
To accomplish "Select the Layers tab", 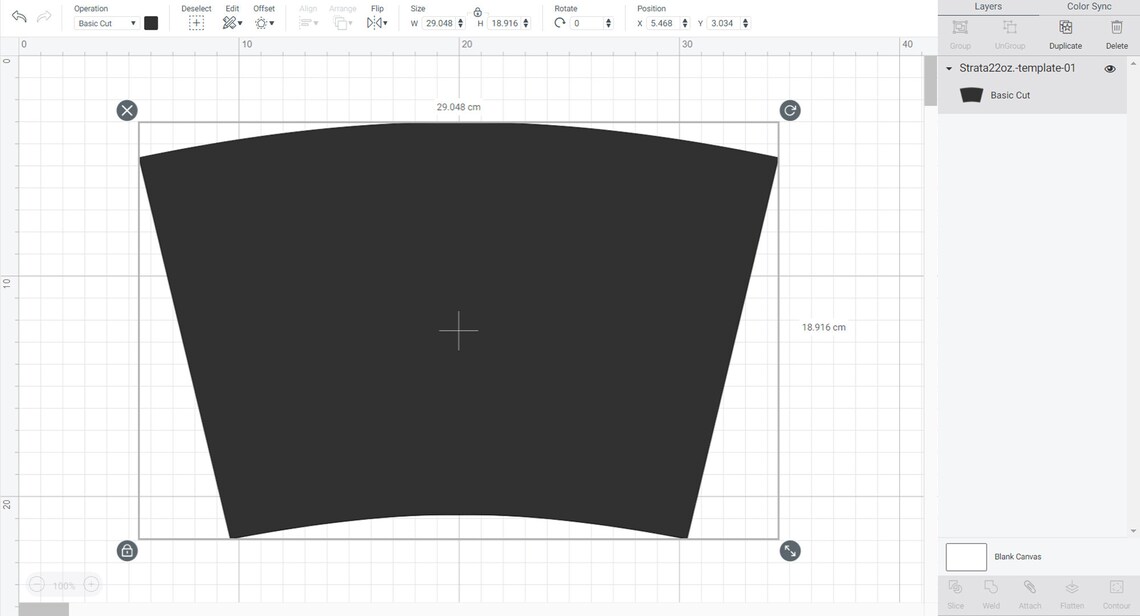I will click(x=988, y=6).
